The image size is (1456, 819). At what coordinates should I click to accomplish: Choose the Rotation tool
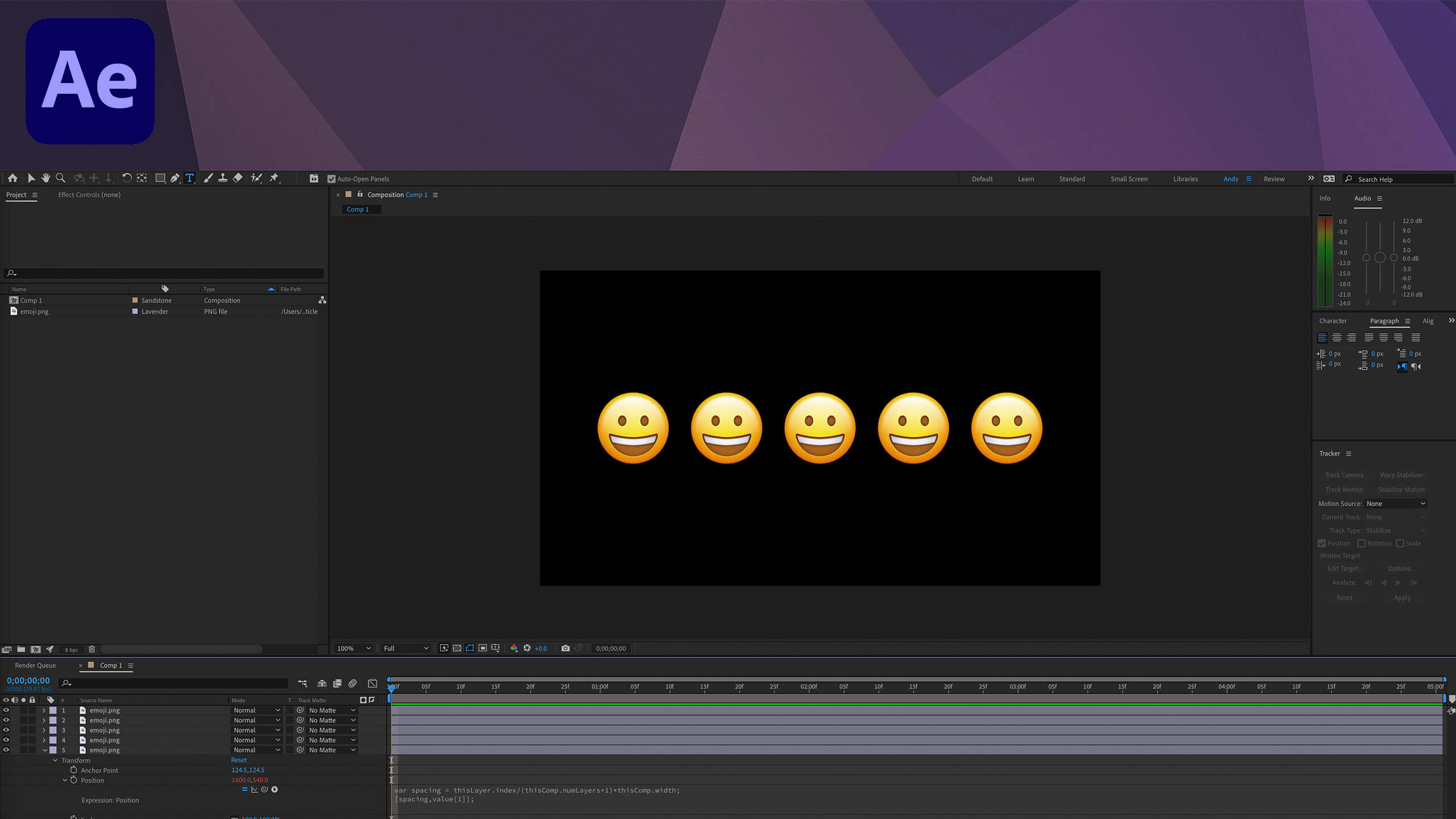point(127,178)
